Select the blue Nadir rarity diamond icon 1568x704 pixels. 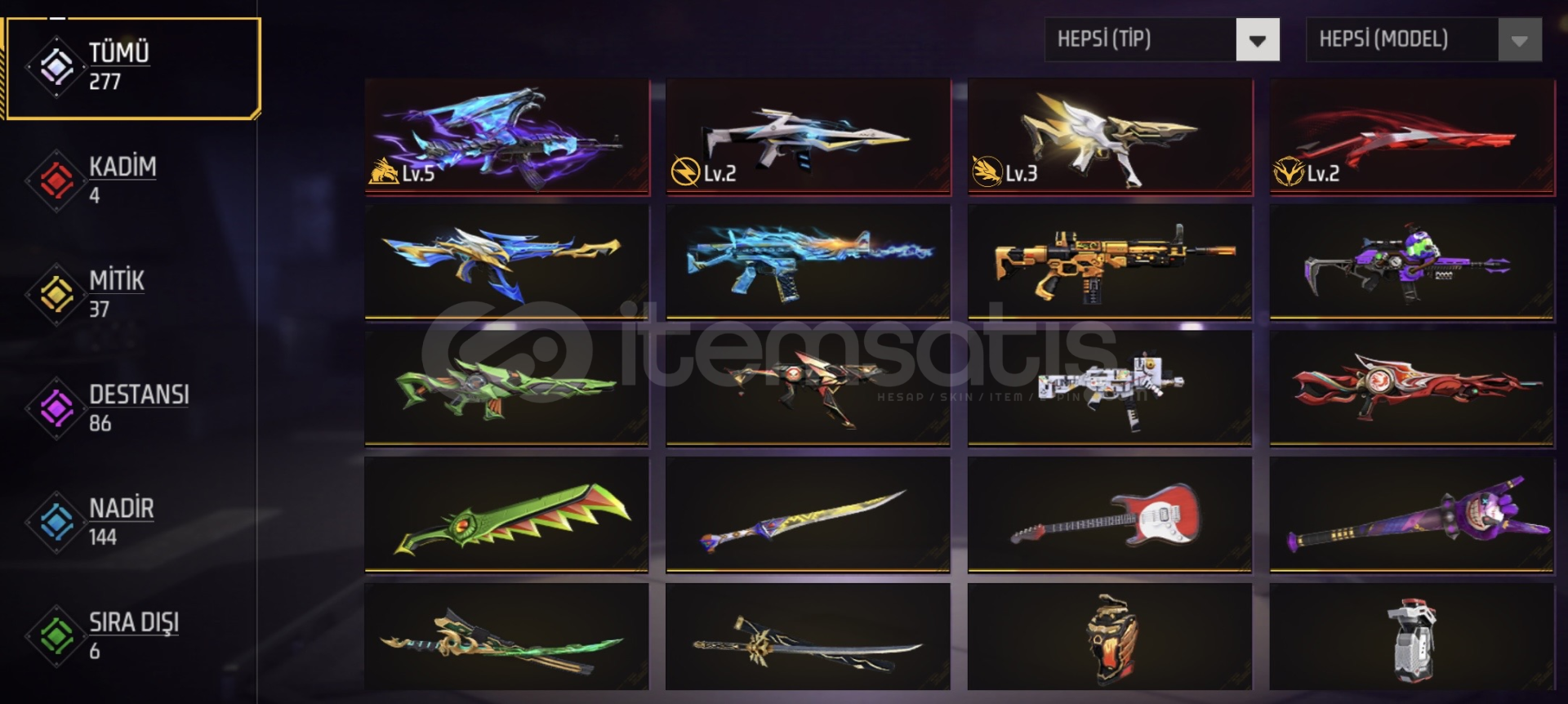click(56, 522)
